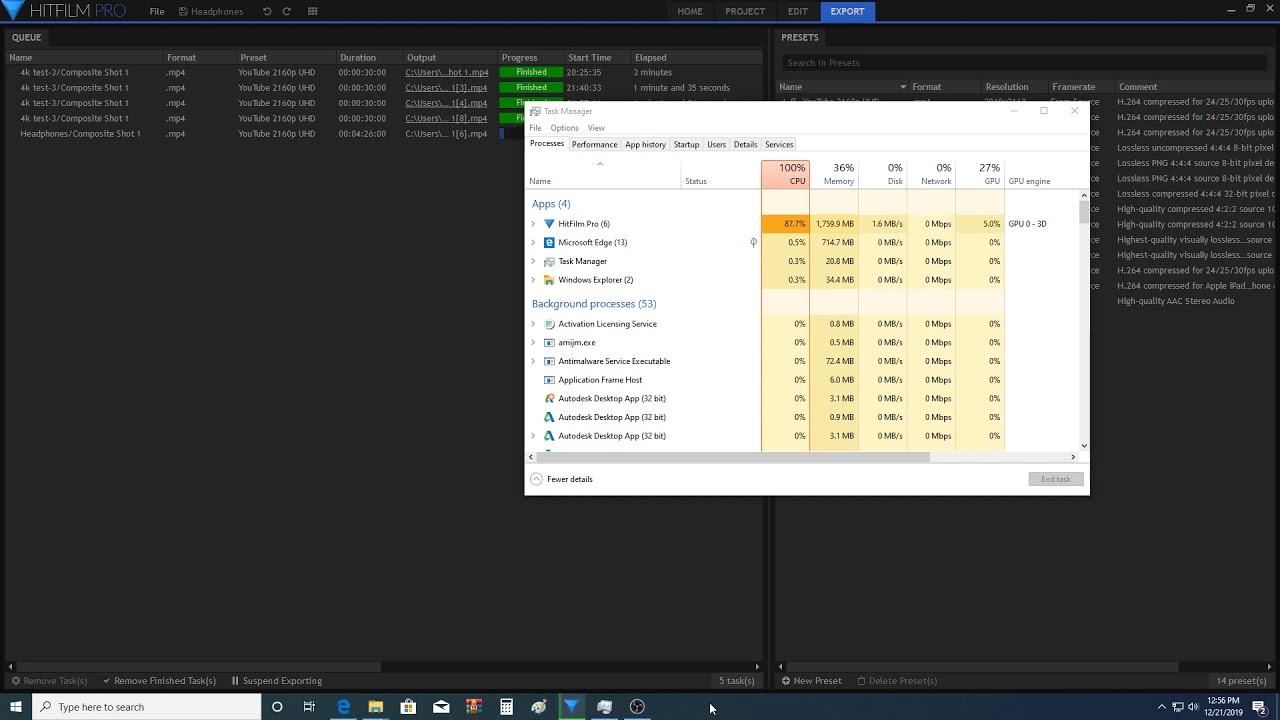This screenshot has width=1280, height=720.
Task: Sort processes by GPU column header
Action: (x=981, y=174)
